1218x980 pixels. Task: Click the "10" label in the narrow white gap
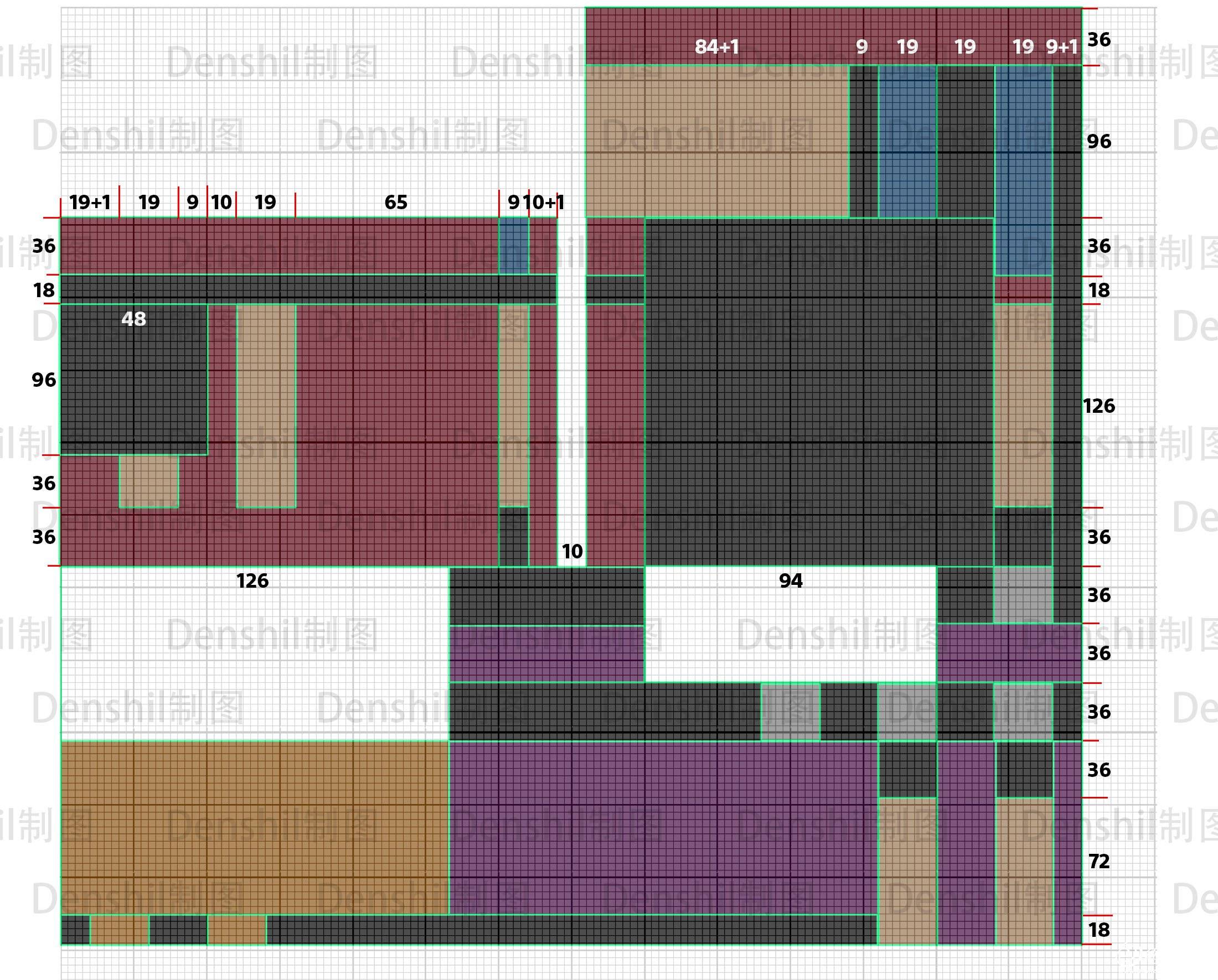coord(572,551)
